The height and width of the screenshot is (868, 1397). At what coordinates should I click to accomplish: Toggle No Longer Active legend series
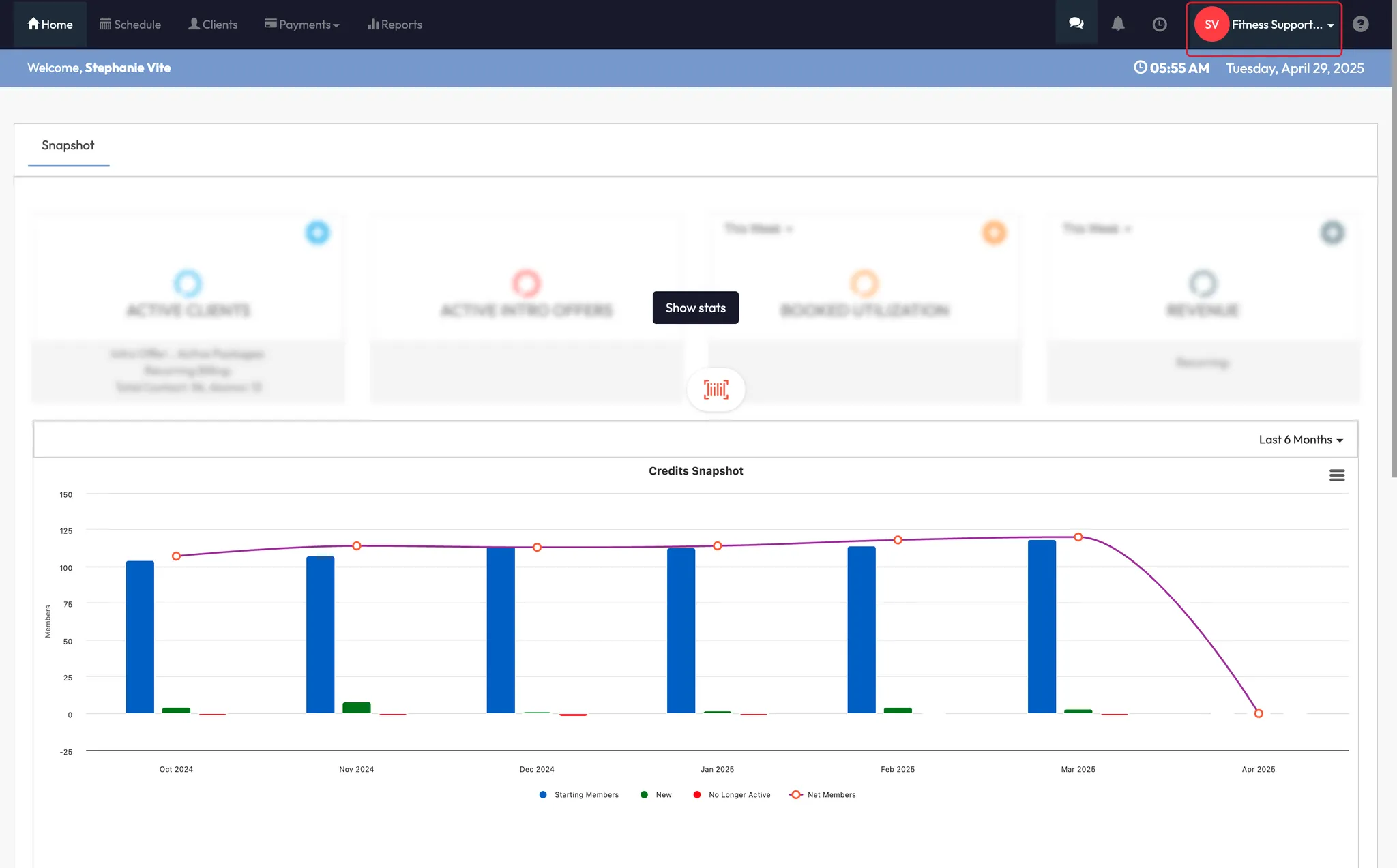click(739, 795)
